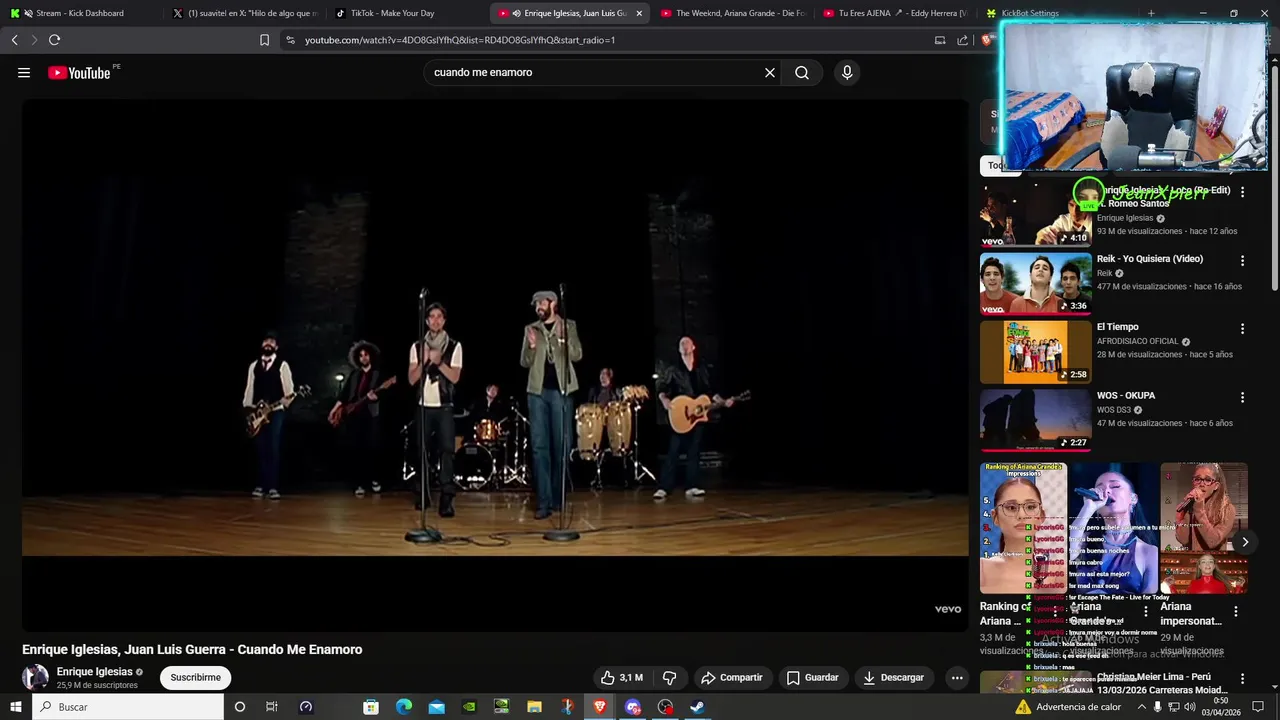Image resolution: width=1280 pixels, height=720 pixels.
Task: Click the Compartir button
Action: (x=732, y=678)
